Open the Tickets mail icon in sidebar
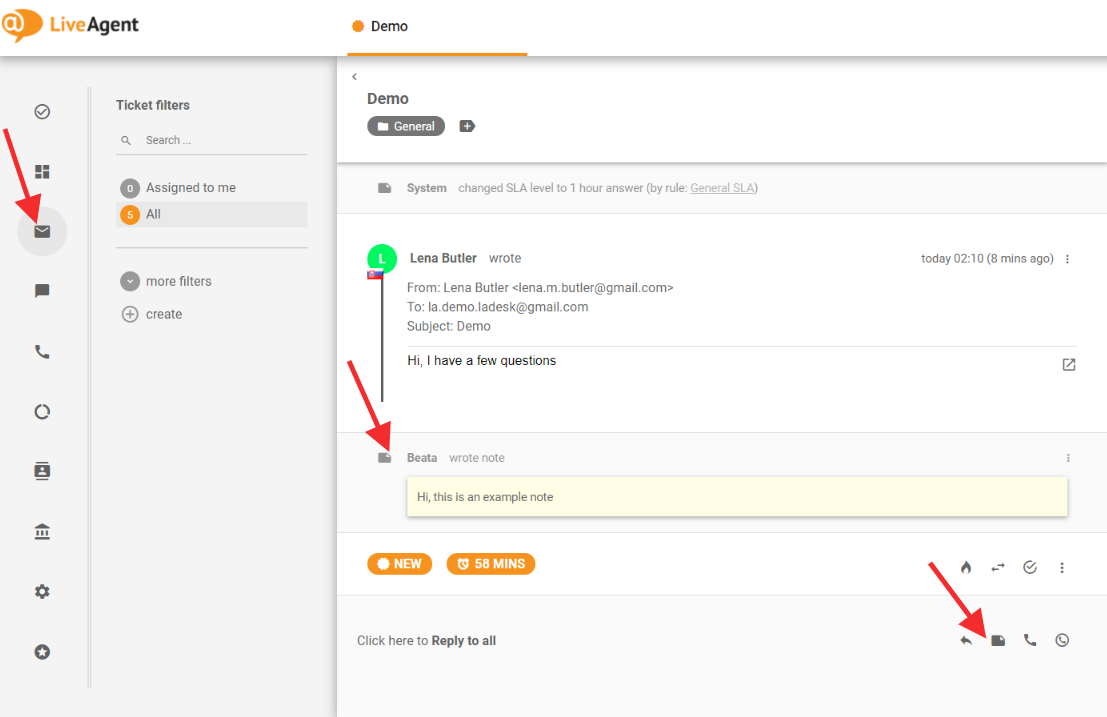 [x=42, y=232]
